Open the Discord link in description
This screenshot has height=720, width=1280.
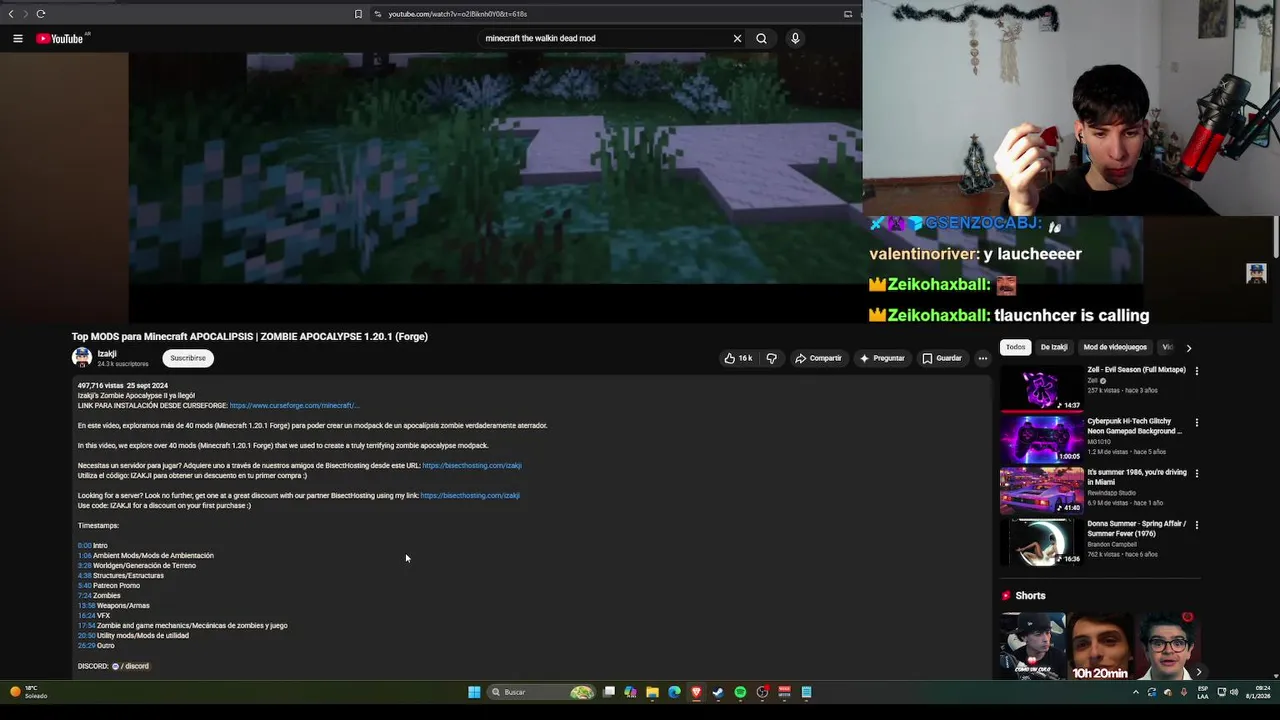[130, 666]
